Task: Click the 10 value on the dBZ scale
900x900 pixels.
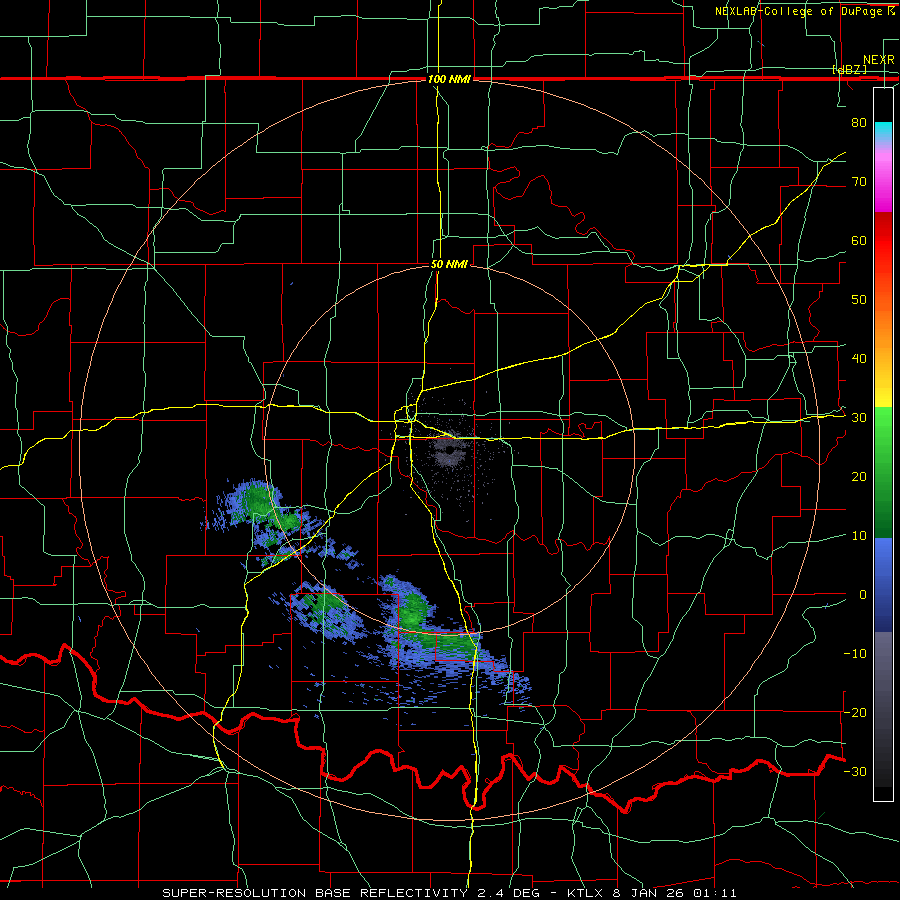Action: [x=859, y=536]
